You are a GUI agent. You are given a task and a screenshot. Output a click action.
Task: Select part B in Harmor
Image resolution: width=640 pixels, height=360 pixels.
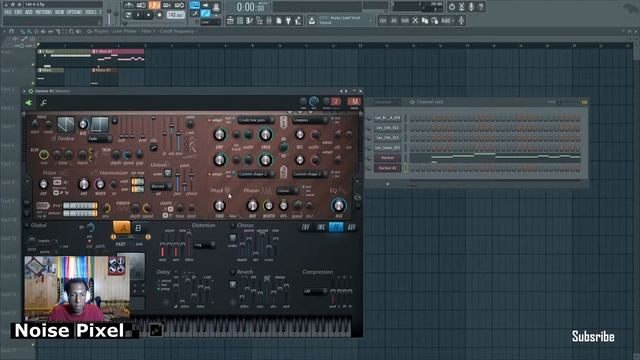[139, 228]
